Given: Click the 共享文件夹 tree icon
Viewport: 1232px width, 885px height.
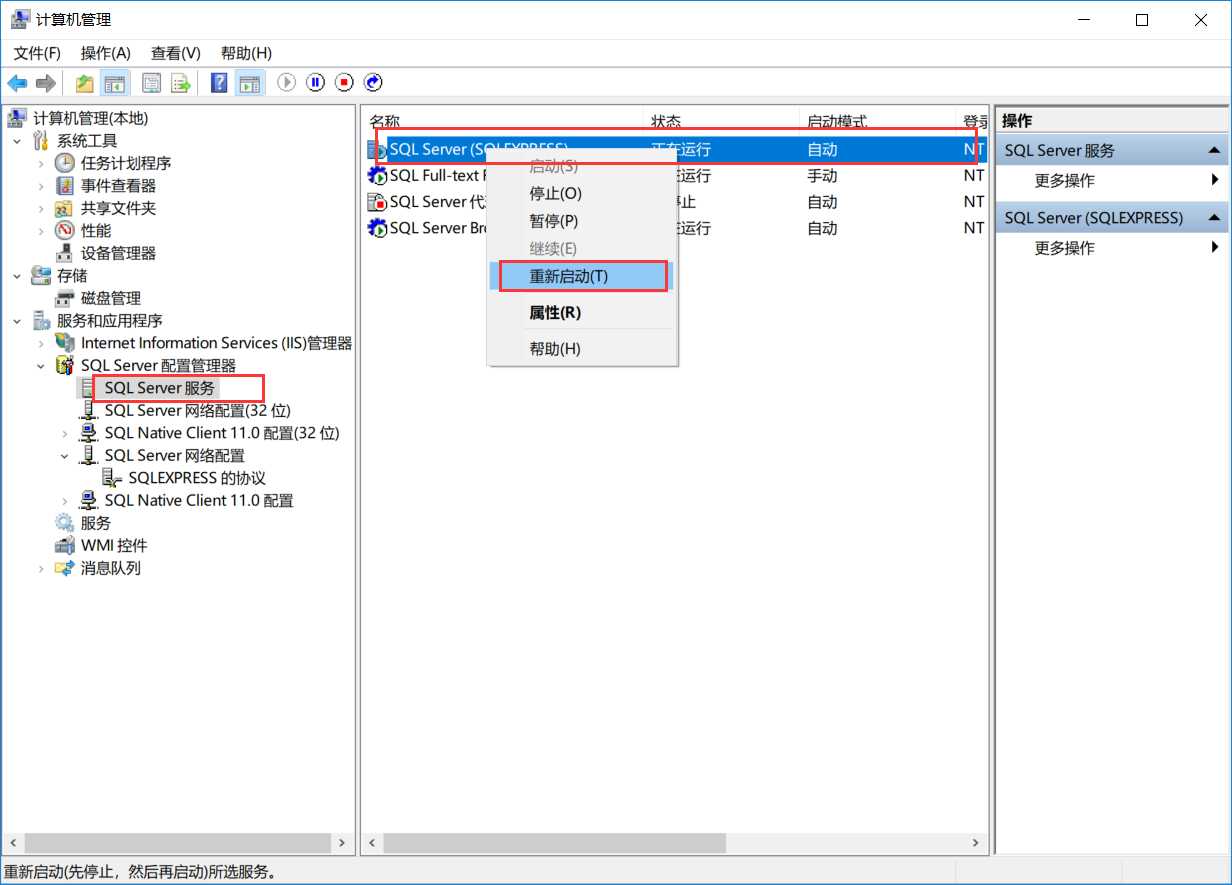Looking at the screenshot, I should click(65, 208).
